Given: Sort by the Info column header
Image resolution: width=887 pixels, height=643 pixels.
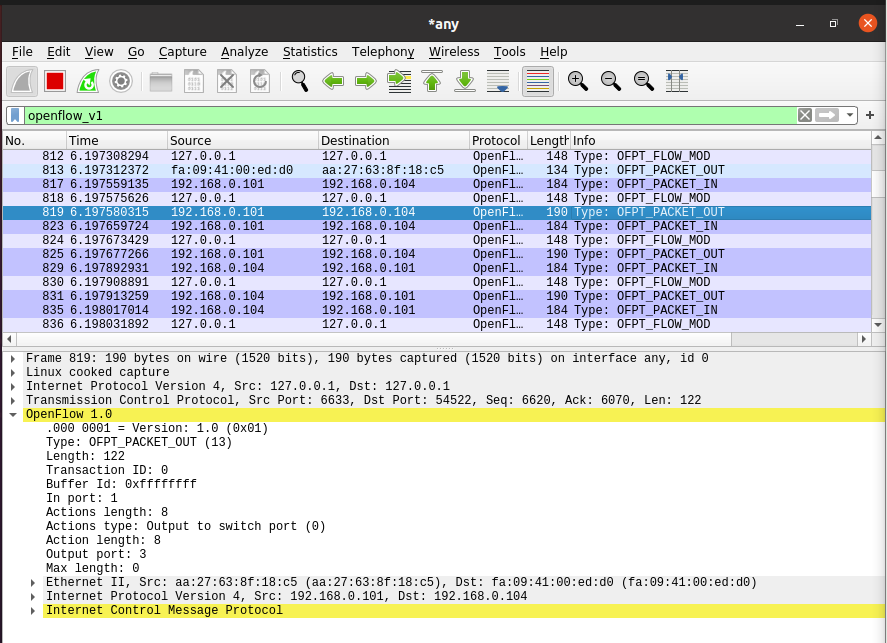Looking at the screenshot, I should coord(720,140).
